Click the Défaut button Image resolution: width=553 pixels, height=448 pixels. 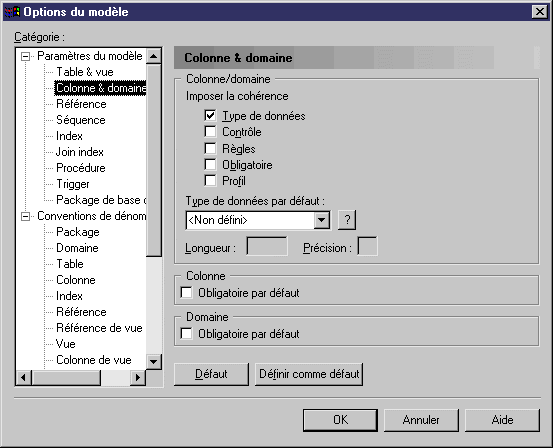point(211,374)
